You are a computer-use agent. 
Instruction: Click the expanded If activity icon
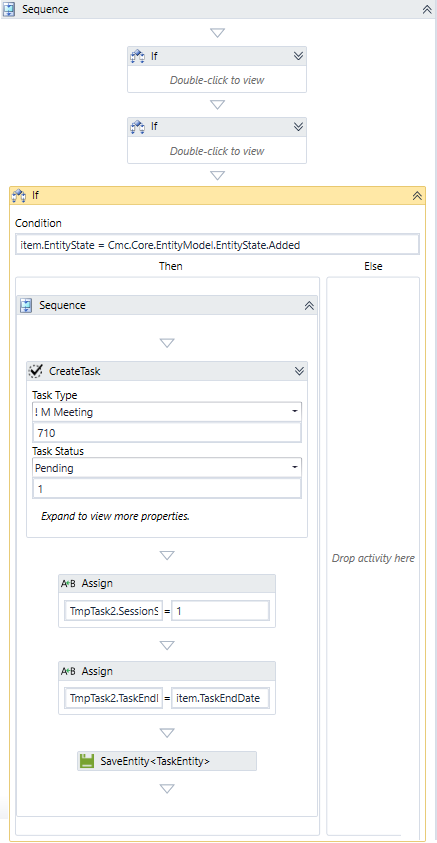[19, 195]
